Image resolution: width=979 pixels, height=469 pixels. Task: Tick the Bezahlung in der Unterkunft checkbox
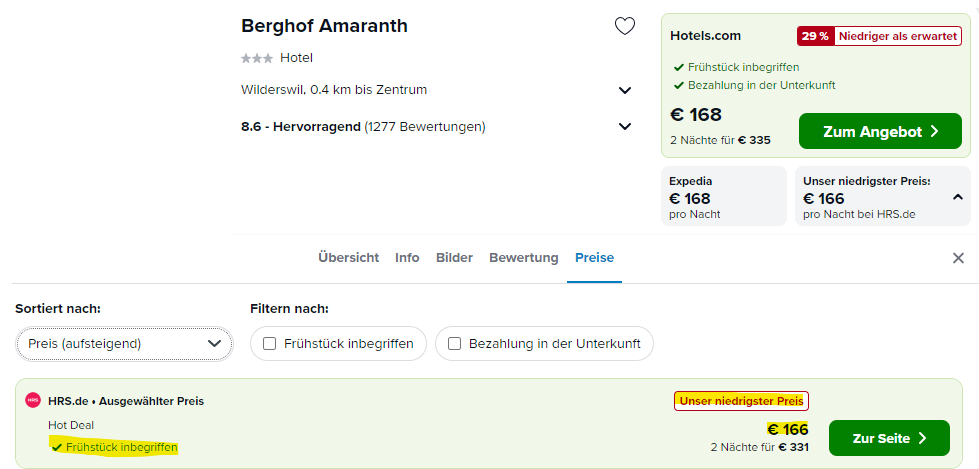pyautogui.click(x=455, y=343)
